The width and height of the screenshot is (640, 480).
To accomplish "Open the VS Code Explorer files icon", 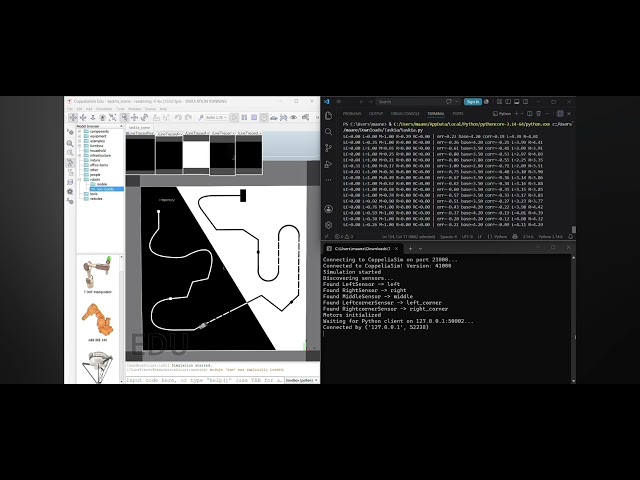I will pyautogui.click(x=329, y=116).
